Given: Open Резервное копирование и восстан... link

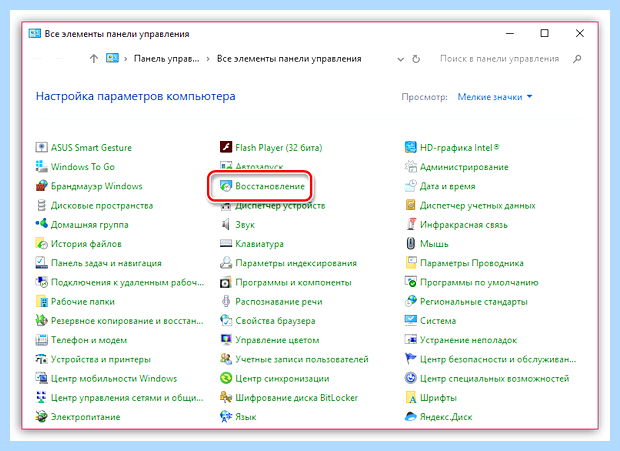Looking at the screenshot, I should (x=127, y=321).
